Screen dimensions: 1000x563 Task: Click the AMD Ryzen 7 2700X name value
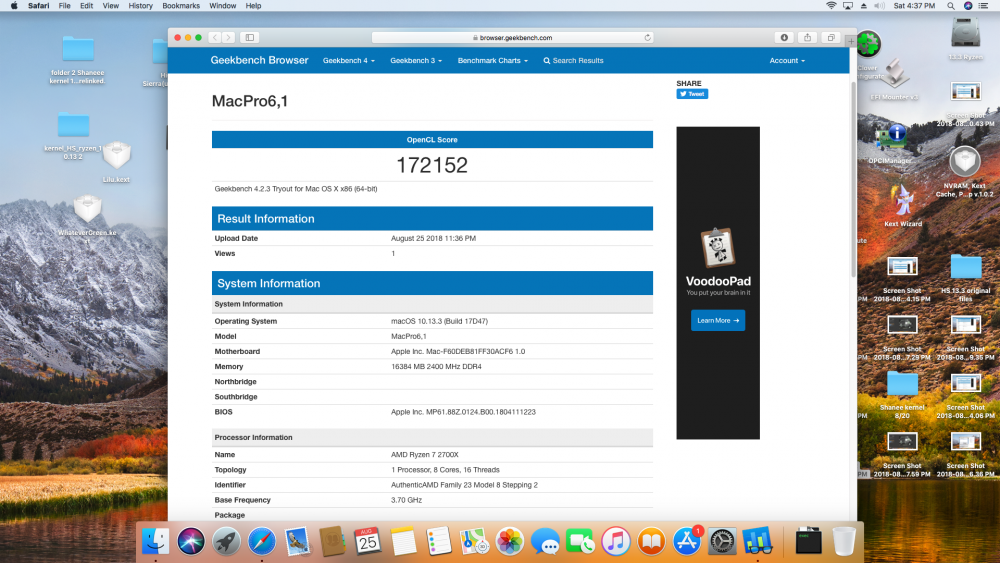coord(425,455)
